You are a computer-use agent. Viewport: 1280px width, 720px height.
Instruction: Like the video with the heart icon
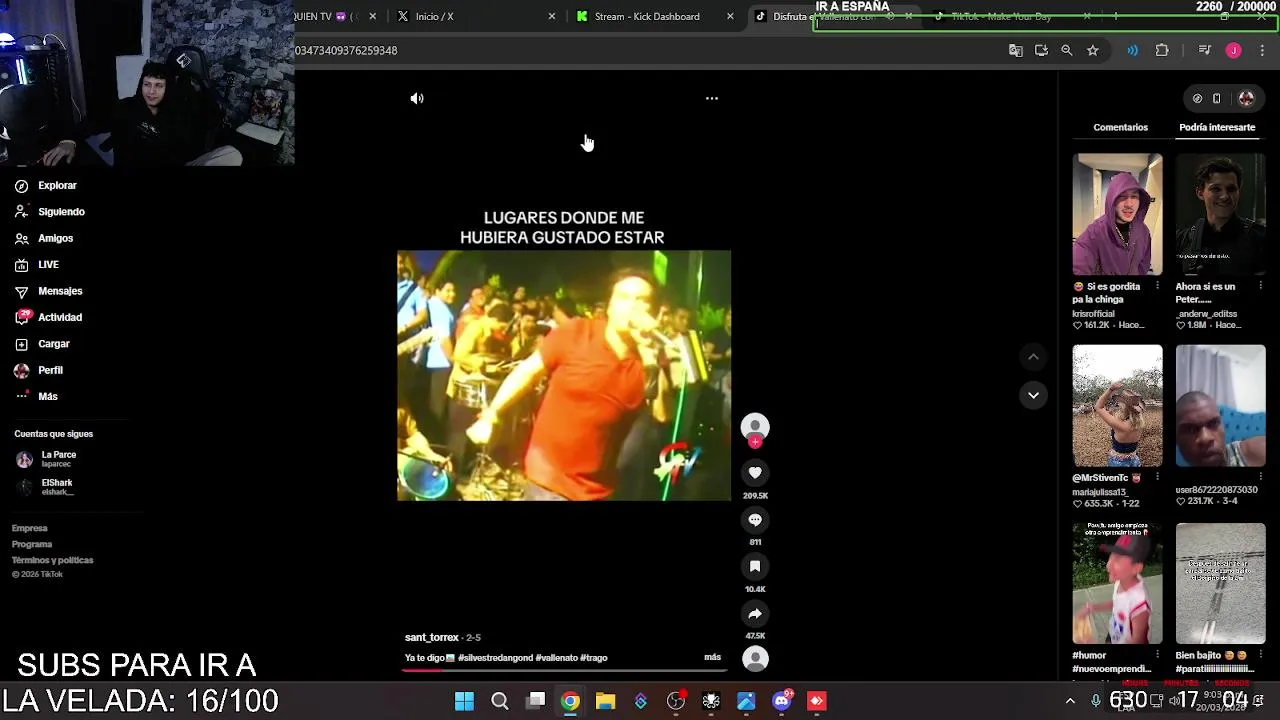[755, 473]
